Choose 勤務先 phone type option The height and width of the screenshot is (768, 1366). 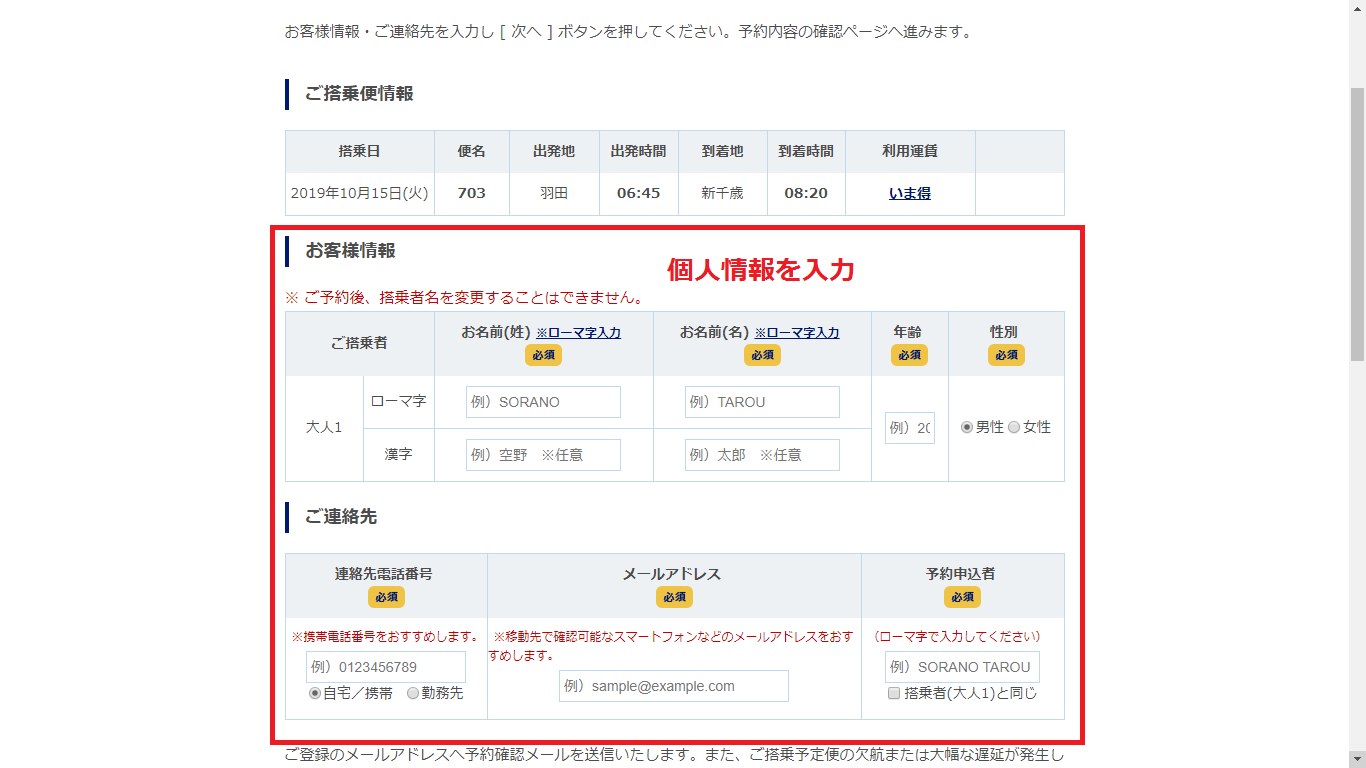(x=413, y=693)
